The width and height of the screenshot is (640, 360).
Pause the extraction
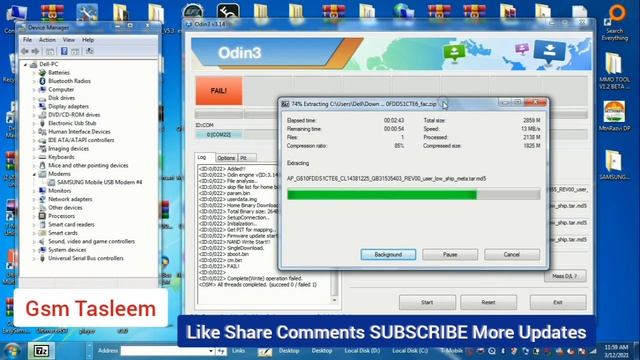click(x=450, y=254)
